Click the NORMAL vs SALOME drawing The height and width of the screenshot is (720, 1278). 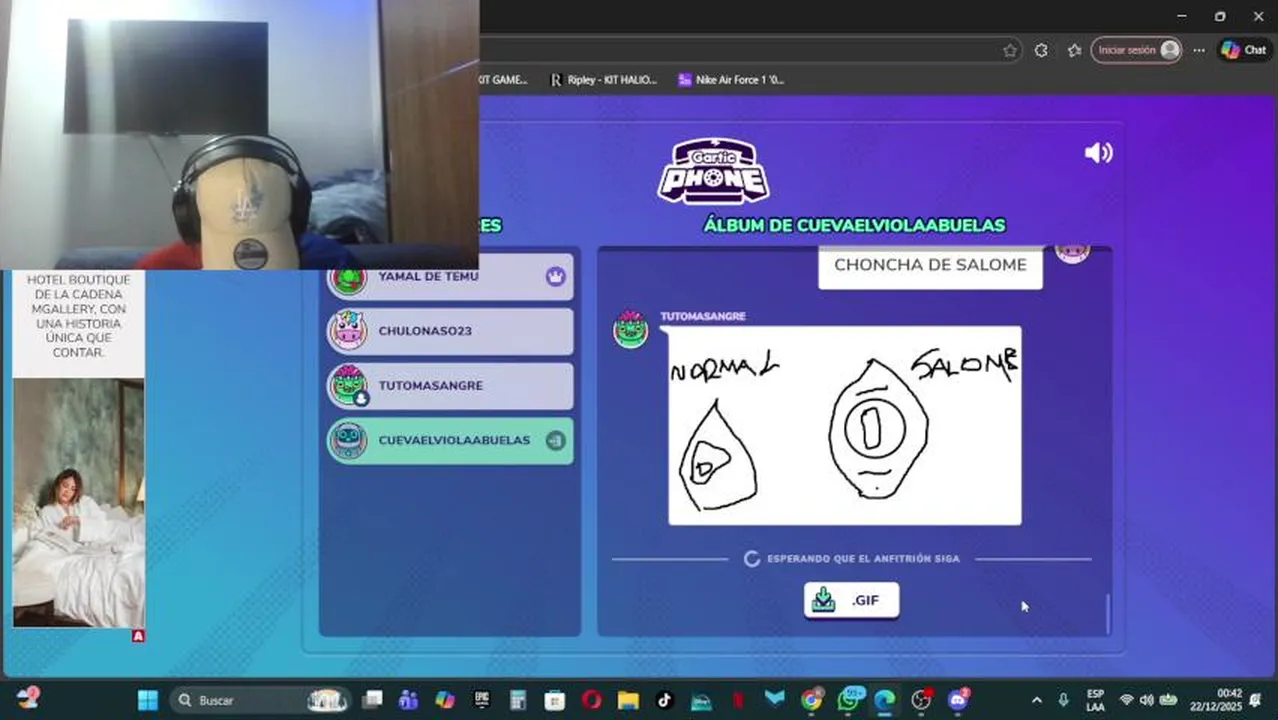coord(845,425)
